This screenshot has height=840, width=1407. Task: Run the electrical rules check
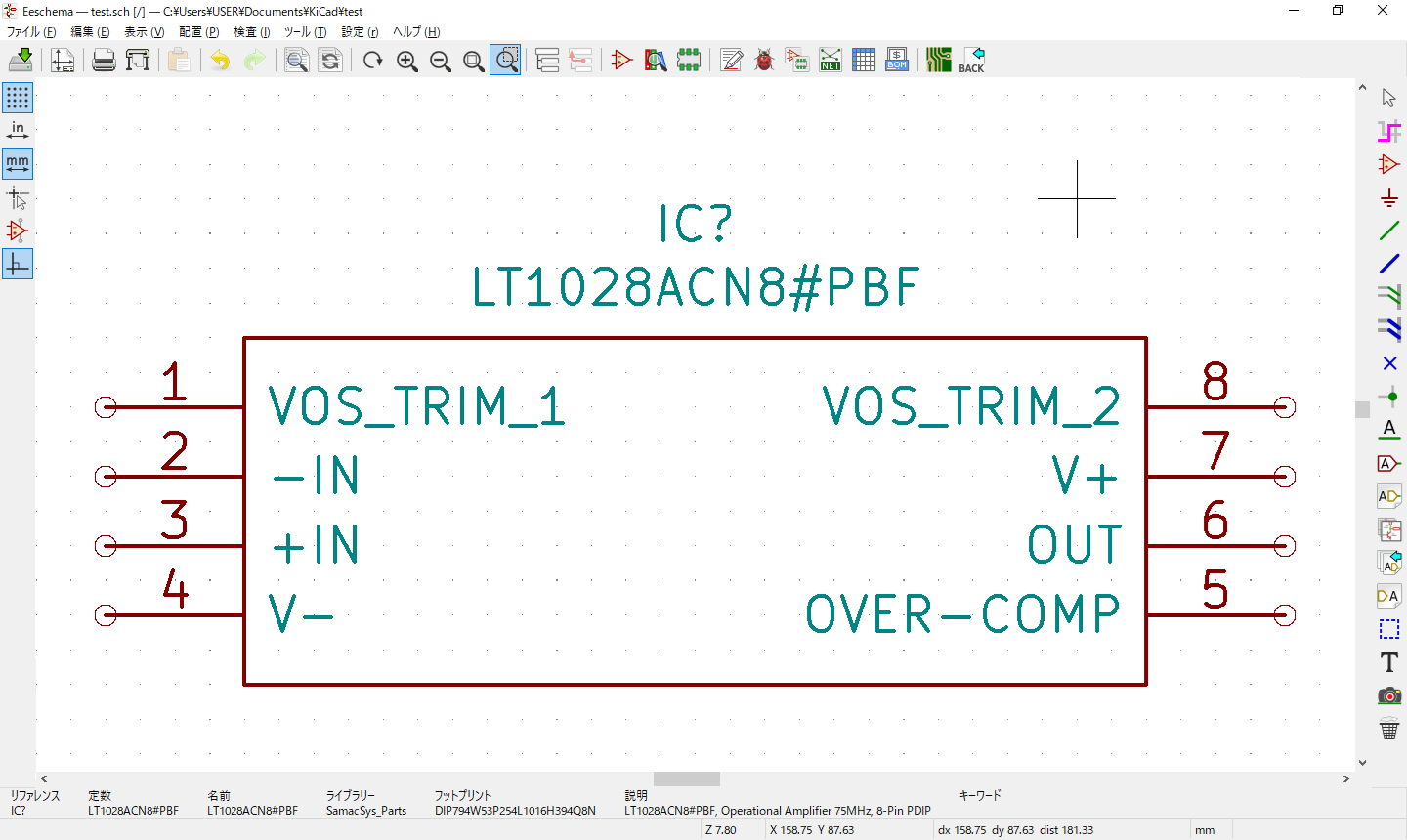(x=765, y=60)
